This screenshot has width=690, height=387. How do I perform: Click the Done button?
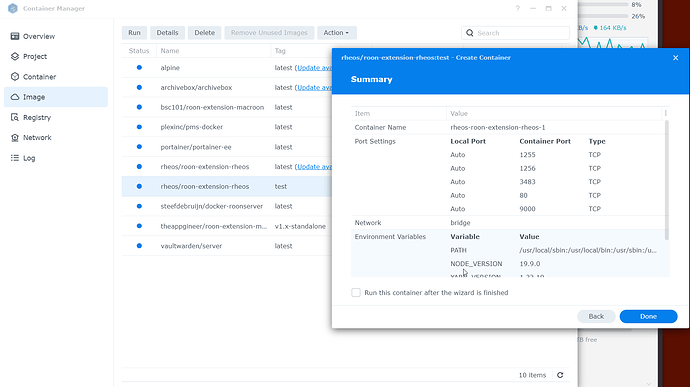click(648, 316)
